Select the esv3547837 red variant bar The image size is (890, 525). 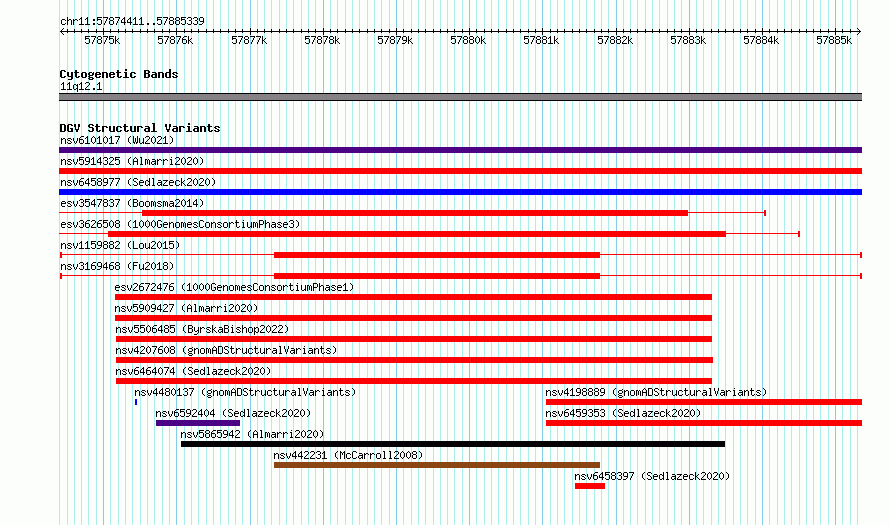(415, 213)
